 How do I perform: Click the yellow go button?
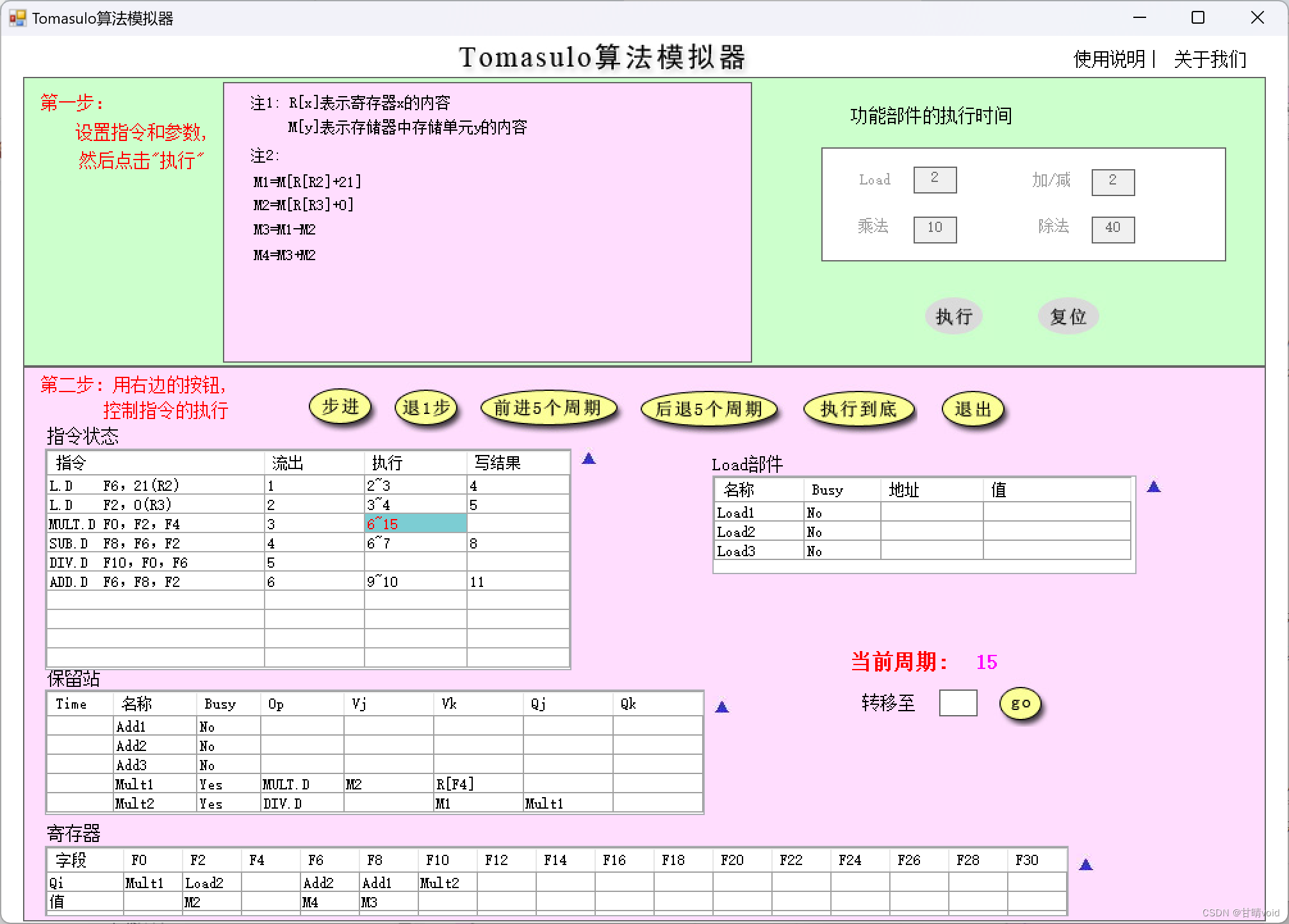1021,704
